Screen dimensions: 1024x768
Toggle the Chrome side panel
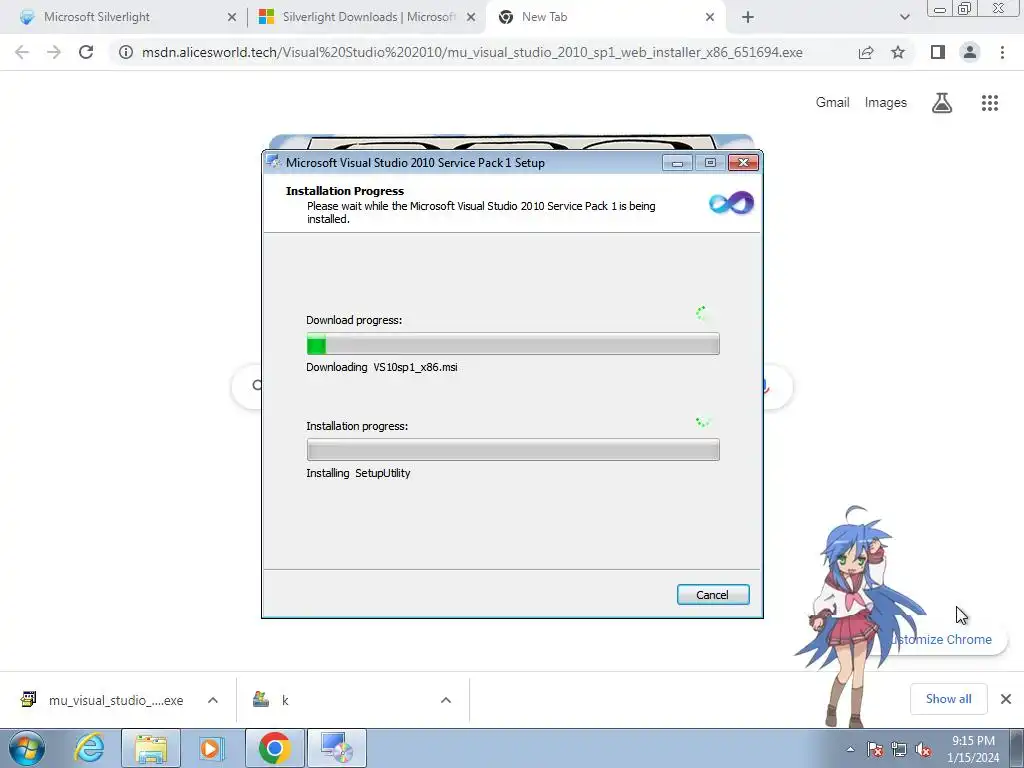(938, 52)
